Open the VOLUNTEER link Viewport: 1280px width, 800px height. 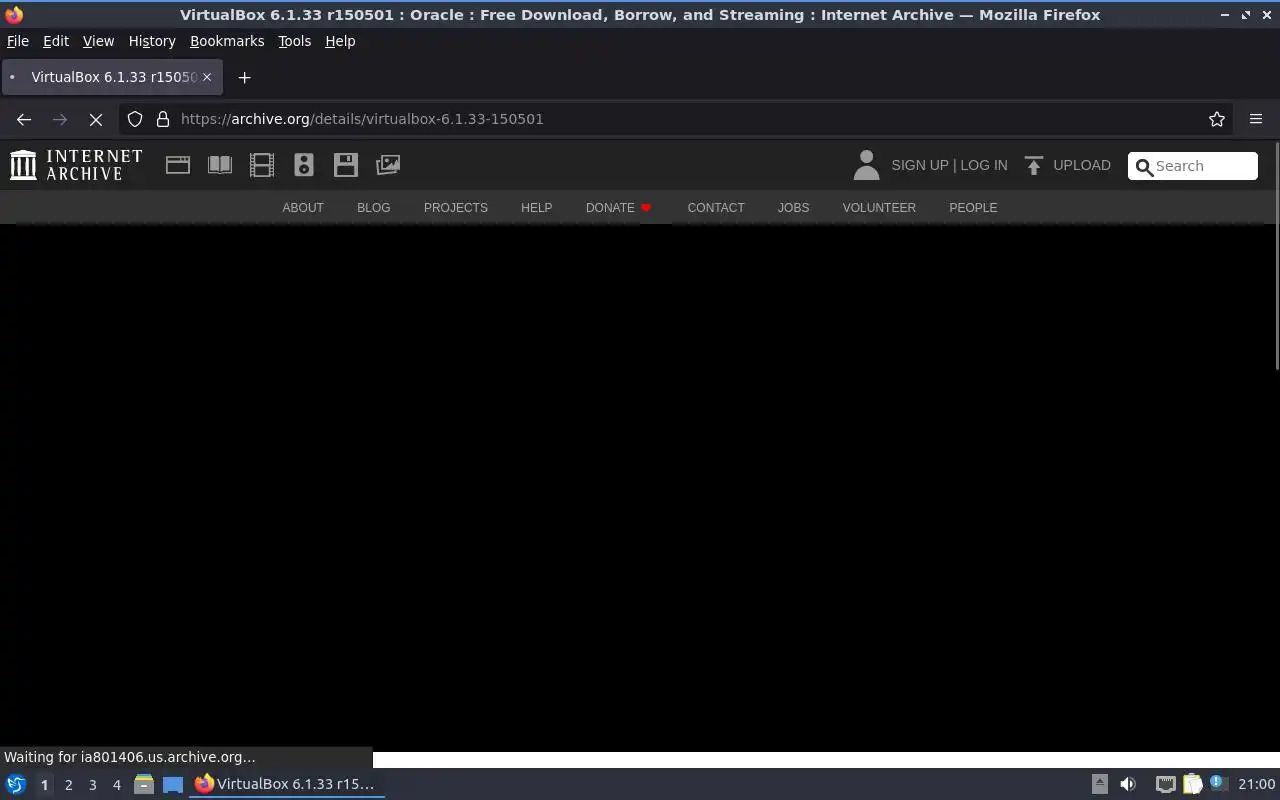[879, 207]
